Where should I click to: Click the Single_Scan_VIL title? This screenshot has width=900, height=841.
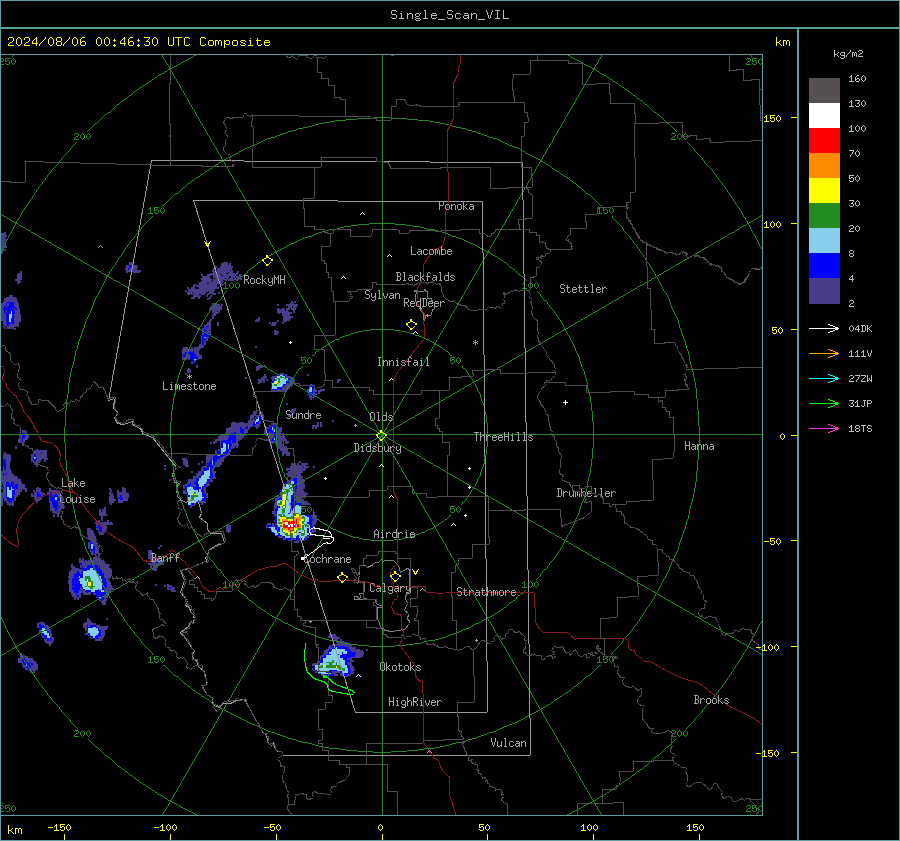point(449,15)
